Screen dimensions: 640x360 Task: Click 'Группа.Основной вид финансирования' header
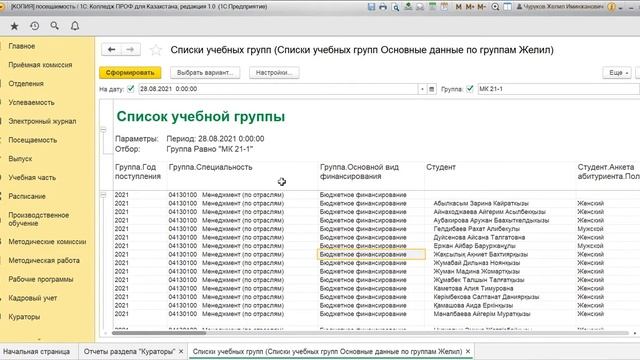pyautogui.click(x=359, y=172)
